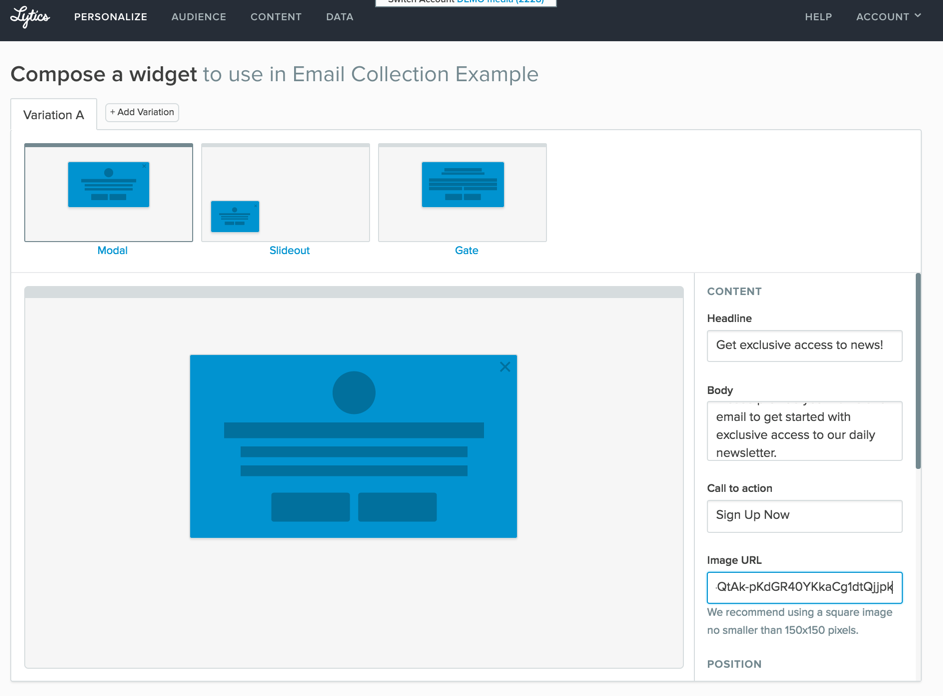
Task: Close the modal preview with X
Action: pos(505,367)
